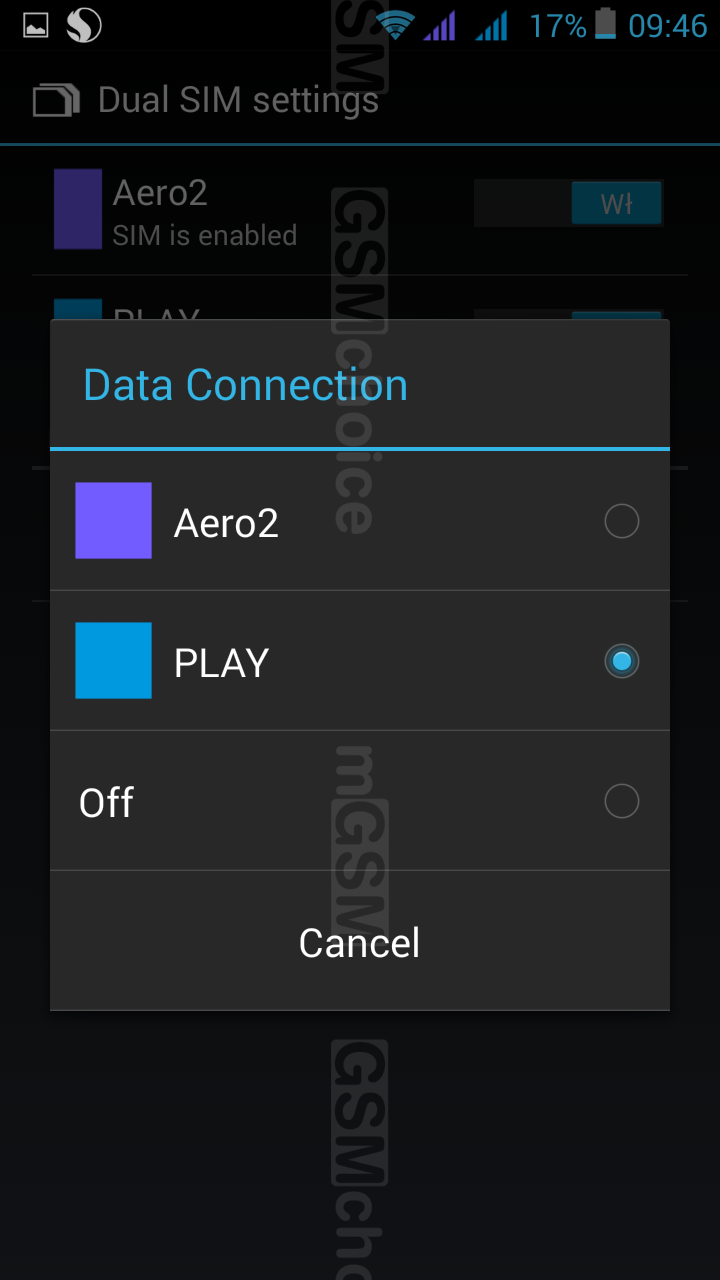This screenshot has width=720, height=1280.
Task: Tap the 09:46 clock in status bar
Action: [667, 26]
